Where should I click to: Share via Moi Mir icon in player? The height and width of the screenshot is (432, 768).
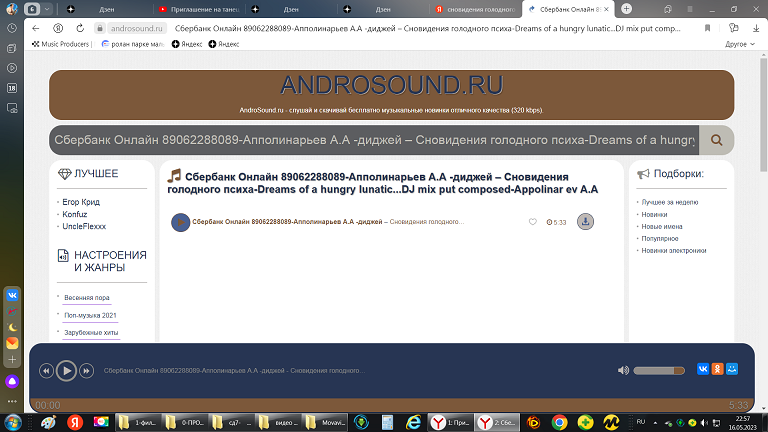pyautogui.click(x=732, y=369)
